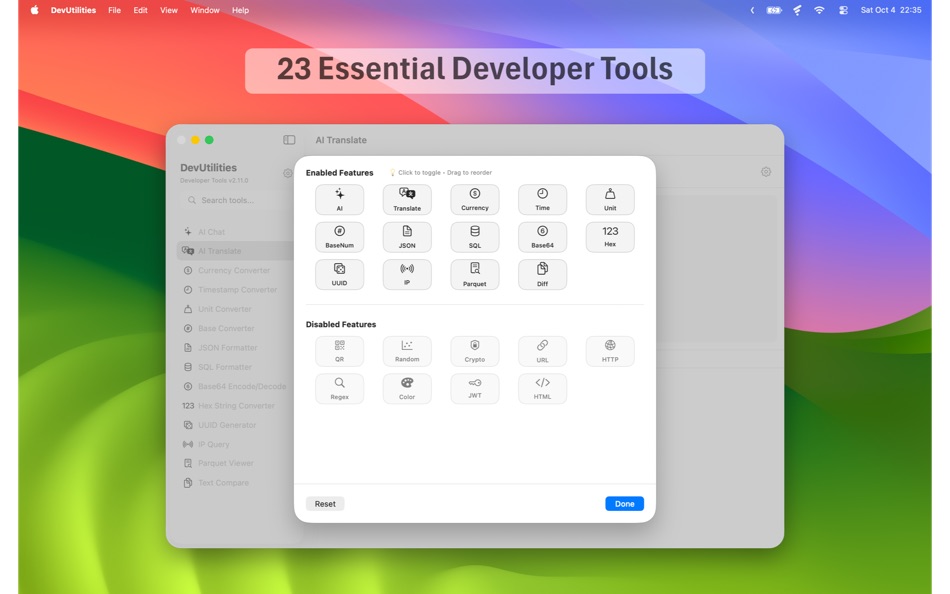Select the SQL database icon tile
Image resolution: width=950 pixels, height=594 pixels.
[474, 237]
